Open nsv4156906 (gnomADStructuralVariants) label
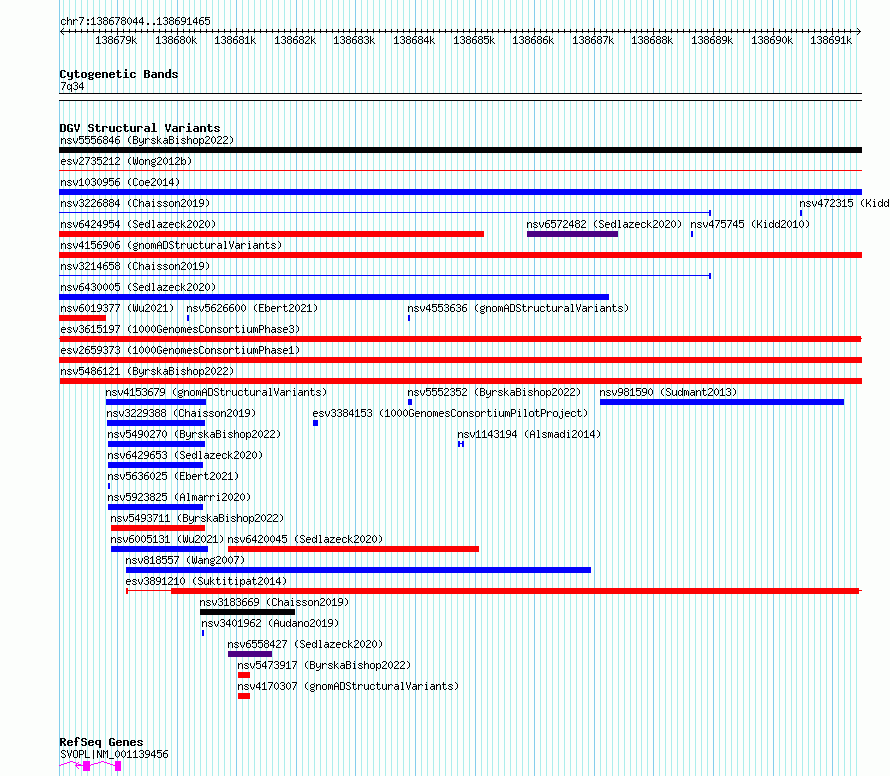Viewport: 890px width, 776px height. (x=171, y=245)
